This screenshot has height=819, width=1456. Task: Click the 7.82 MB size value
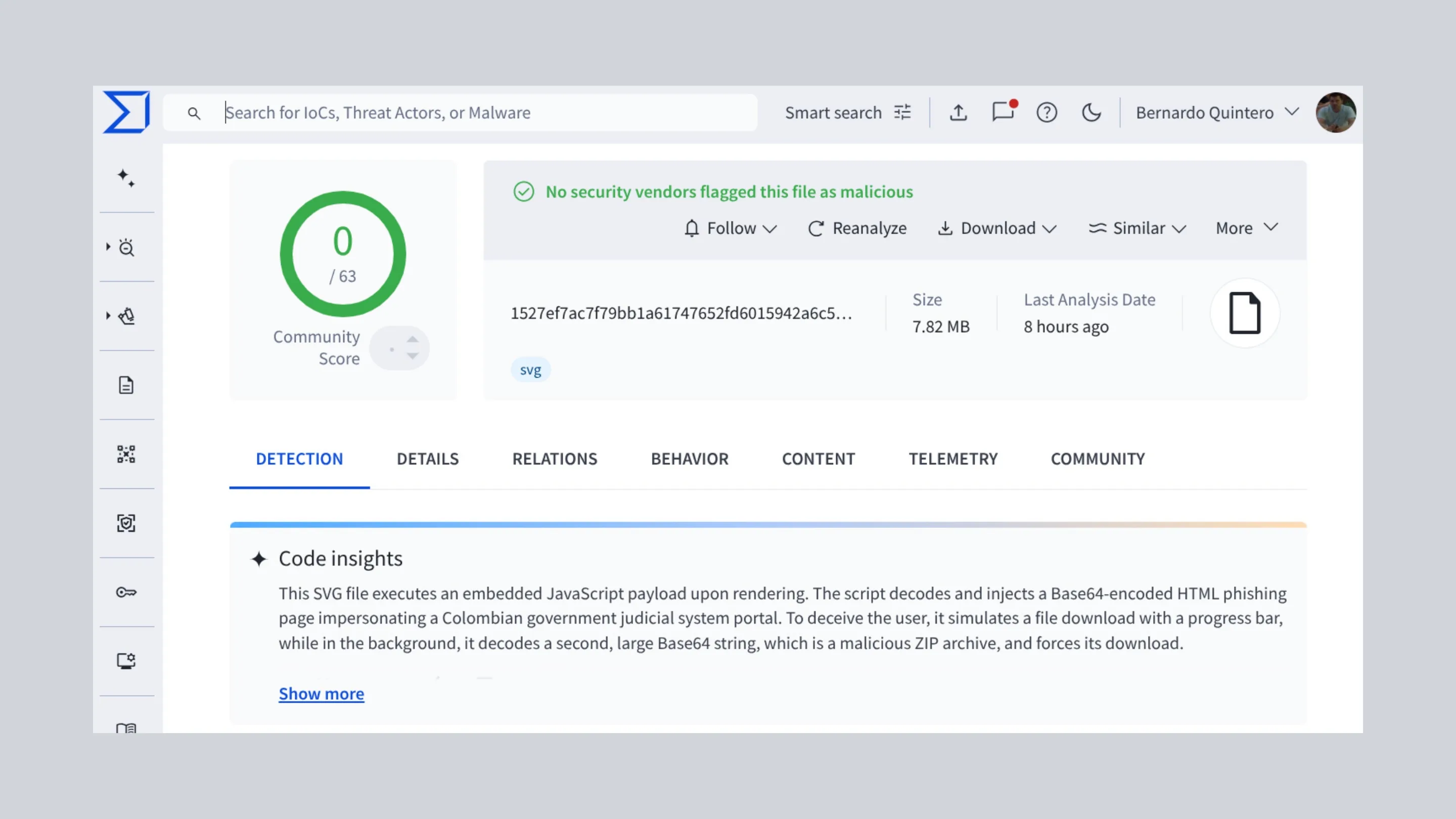coord(940,327)
